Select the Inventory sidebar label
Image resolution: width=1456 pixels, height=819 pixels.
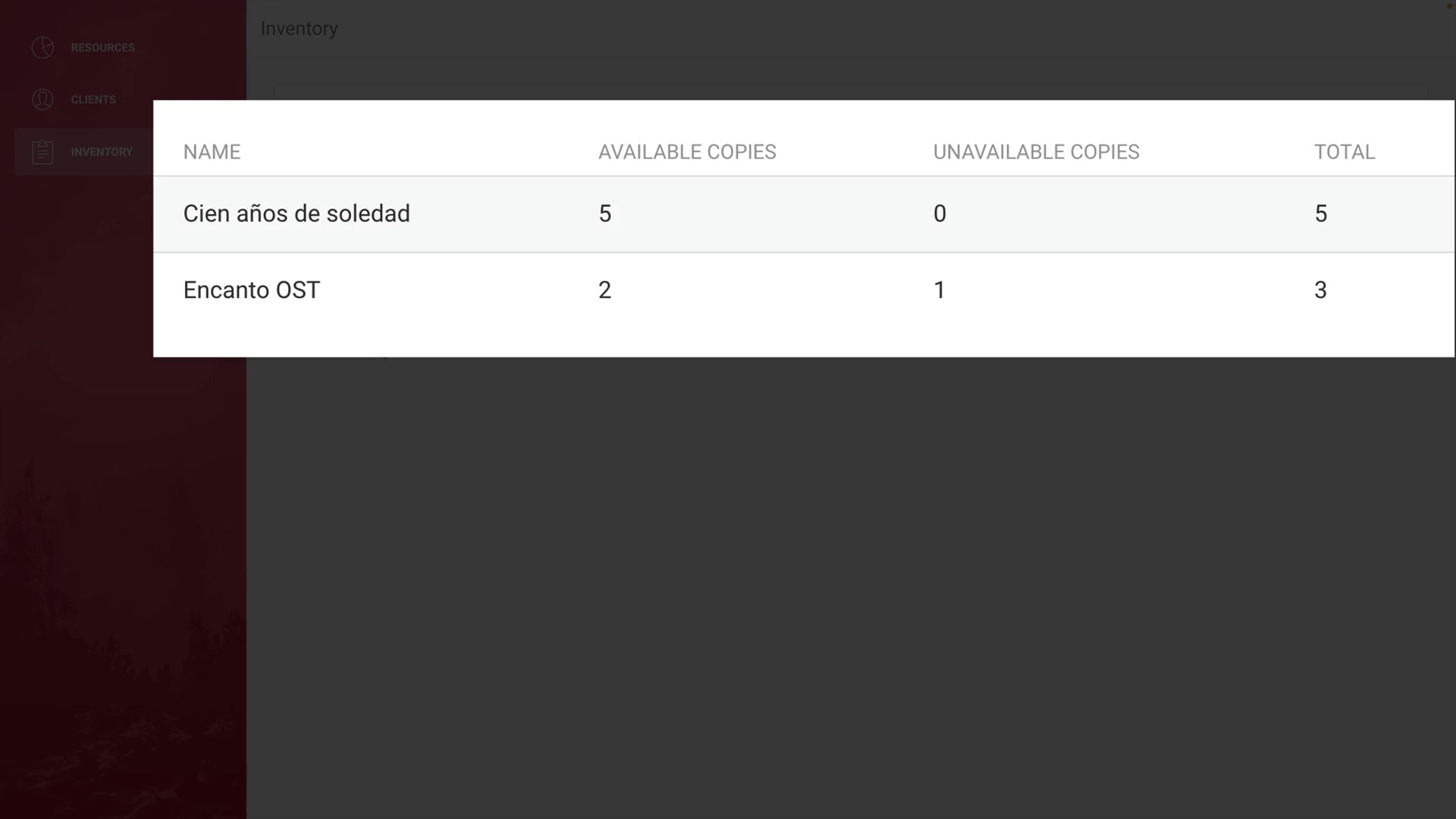(x=102, y=152)
